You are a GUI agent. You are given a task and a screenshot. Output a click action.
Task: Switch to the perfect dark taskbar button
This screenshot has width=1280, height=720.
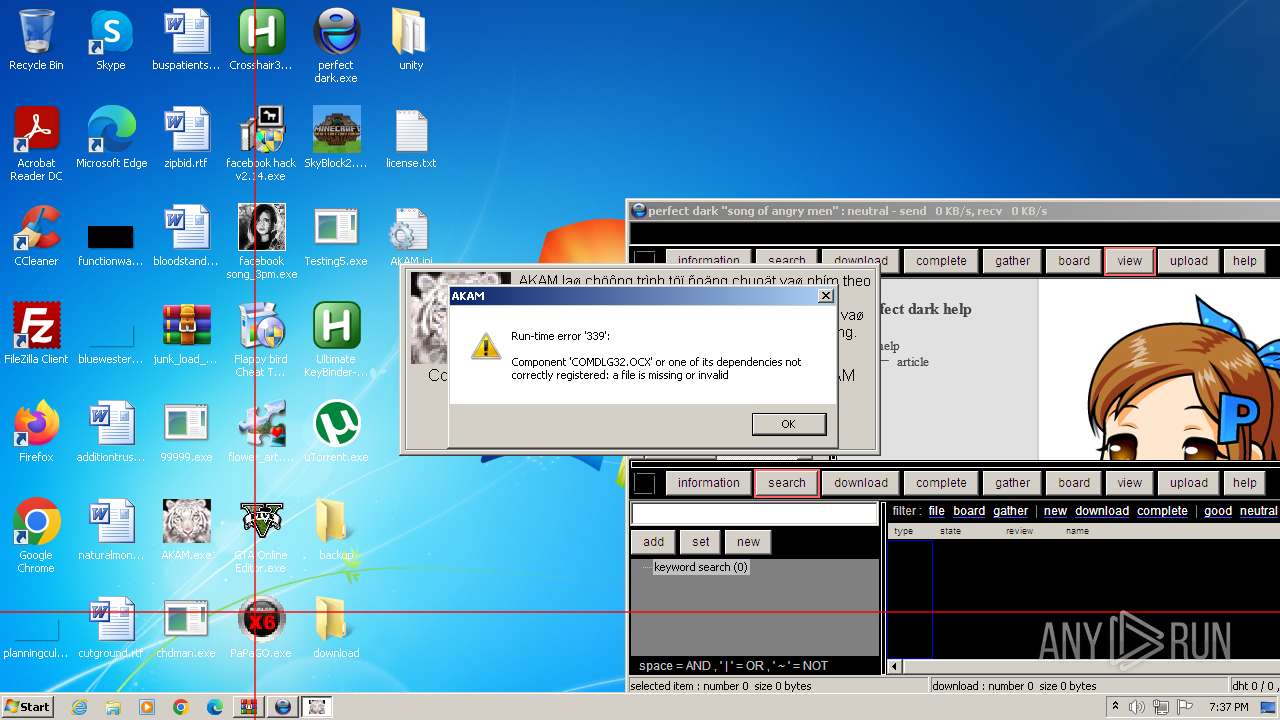click(x=283, y=707)
